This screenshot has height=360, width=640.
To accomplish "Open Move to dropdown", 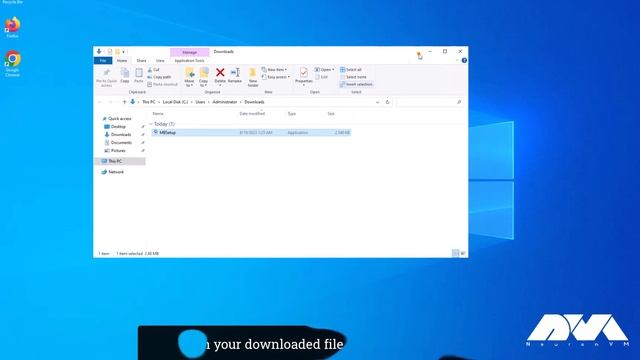I will pyautogui.click(x=189, y=77).
